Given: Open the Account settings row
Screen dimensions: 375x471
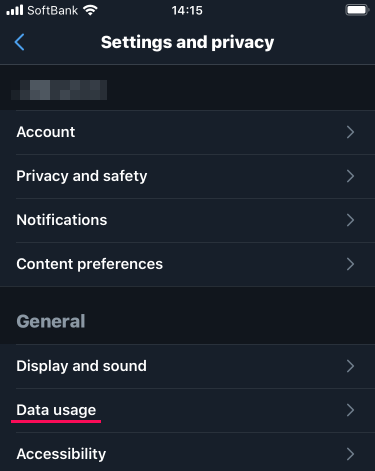Looking at the screenshot, I should (187, 132).
